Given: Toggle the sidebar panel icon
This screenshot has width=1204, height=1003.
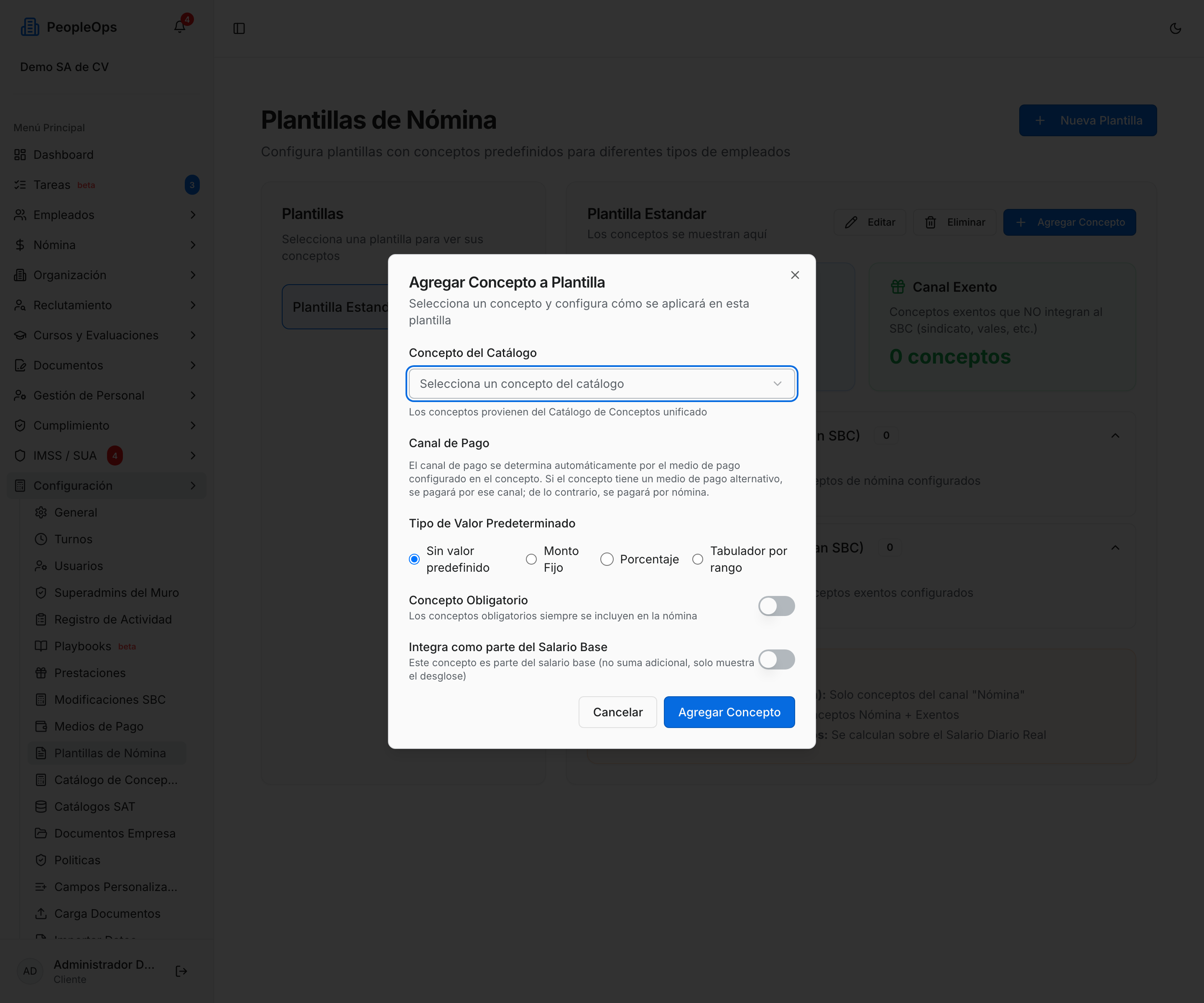Looking at the screenshot, I should [239, 28].
